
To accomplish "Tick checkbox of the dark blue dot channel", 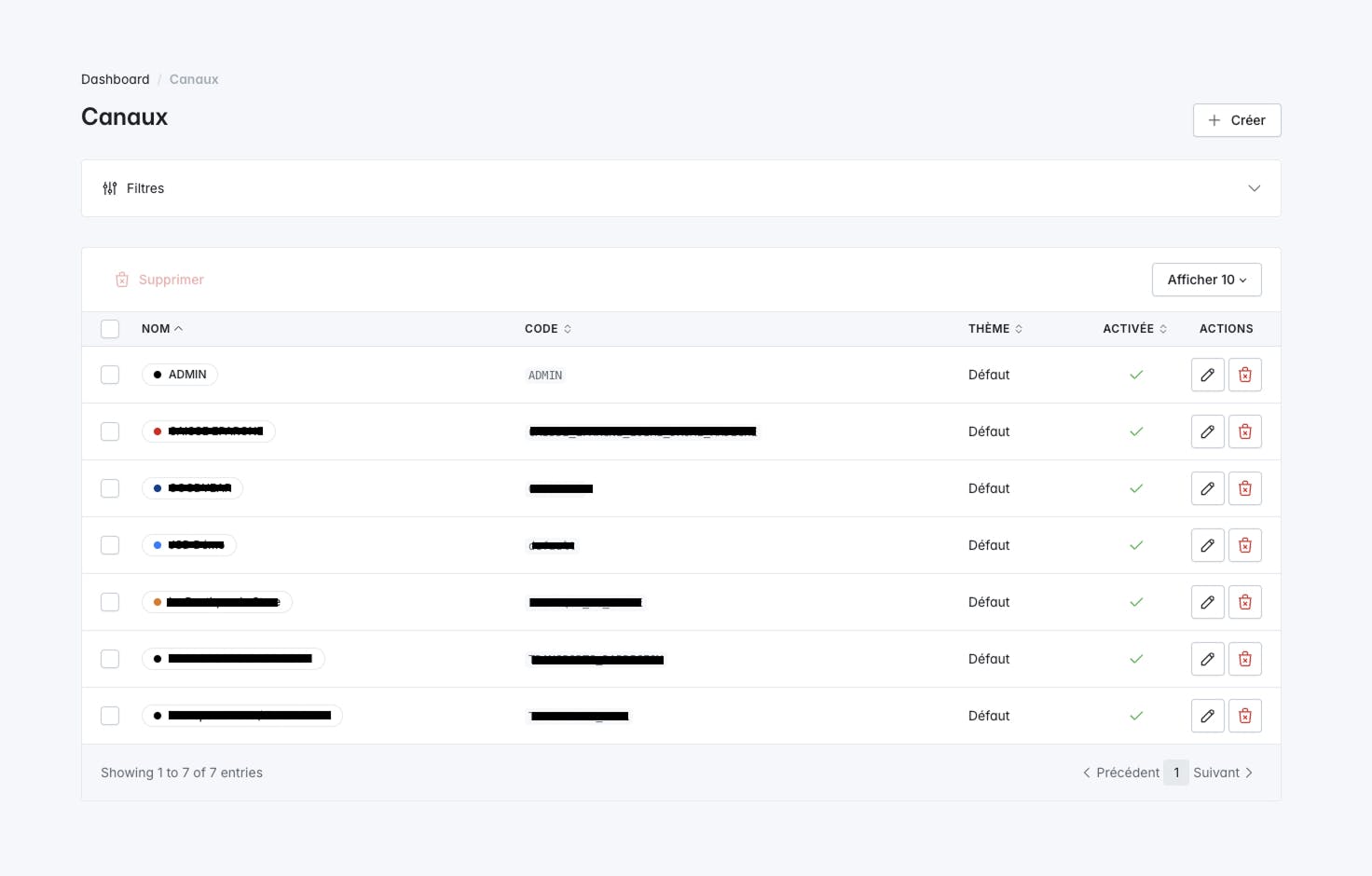I will pyautogui.click(x=110, y=488).
